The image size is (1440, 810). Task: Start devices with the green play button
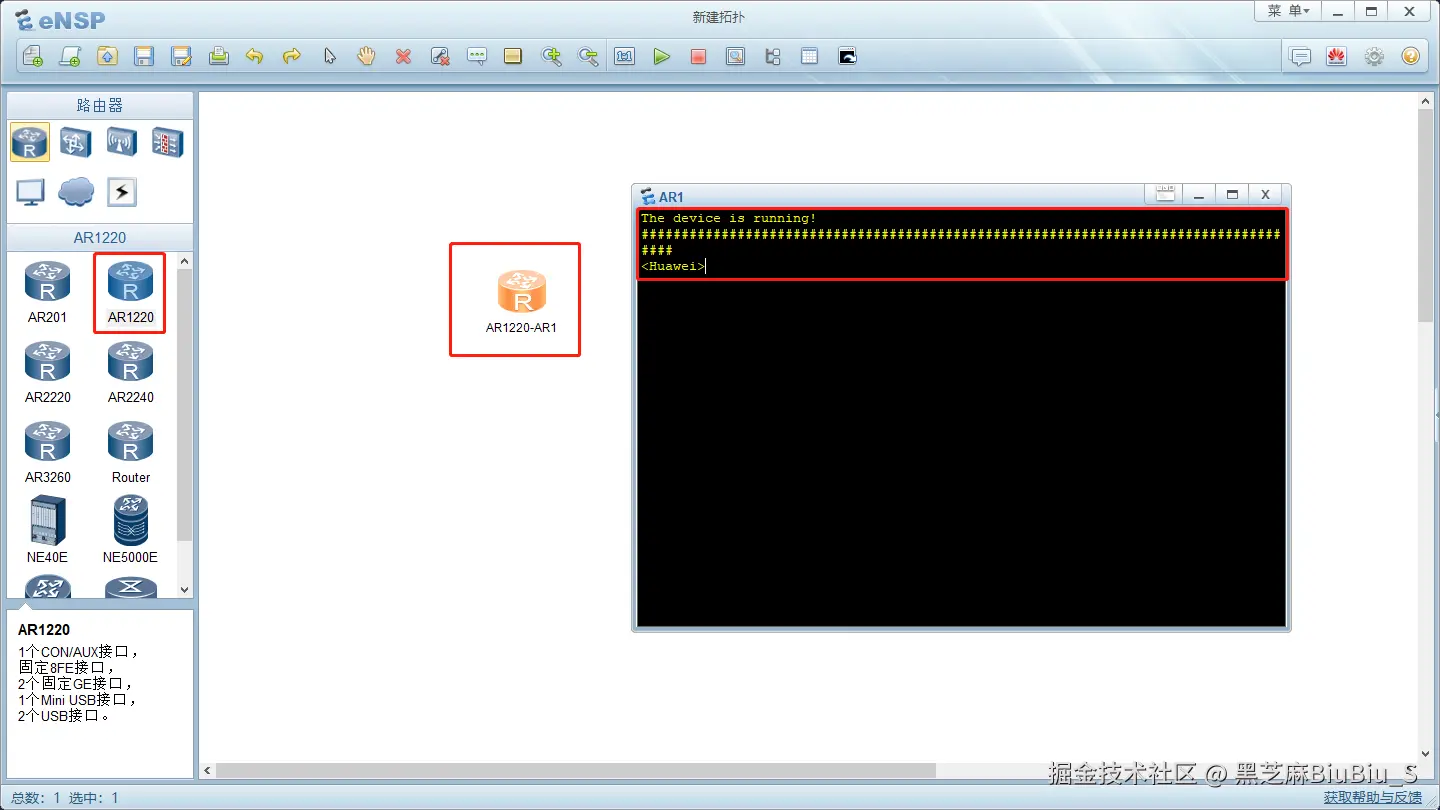661,57
